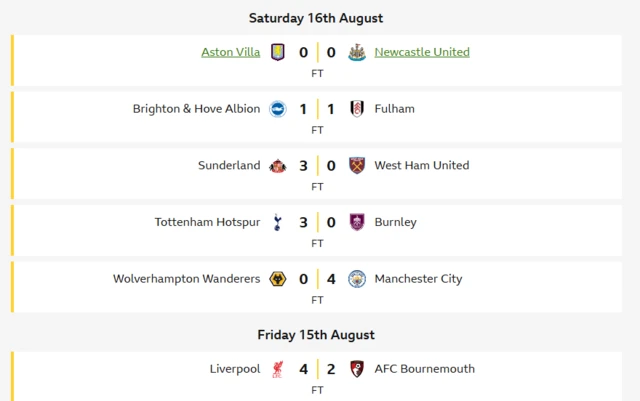Open the Liverpool 4-2 Bournemouth match
640x401 pixels.
click(x=316, y=376)
